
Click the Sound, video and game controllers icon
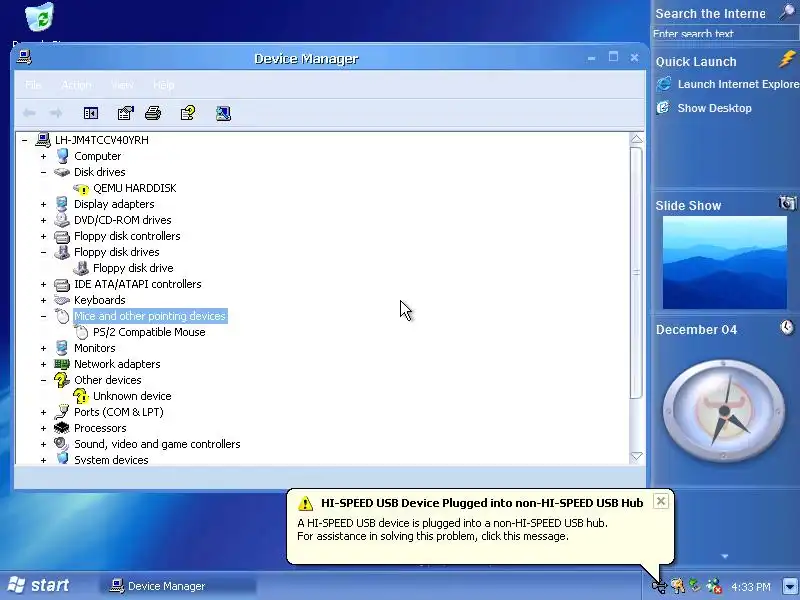click(x=62, y=444)
